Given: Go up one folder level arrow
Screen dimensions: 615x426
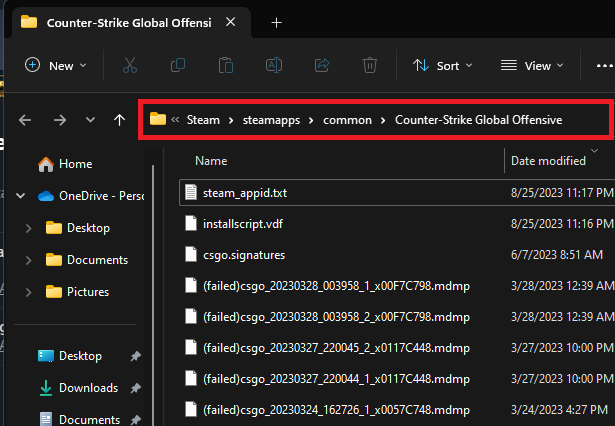Looking at the screenshot, I should pyautogui.click(x=120, y=120).
